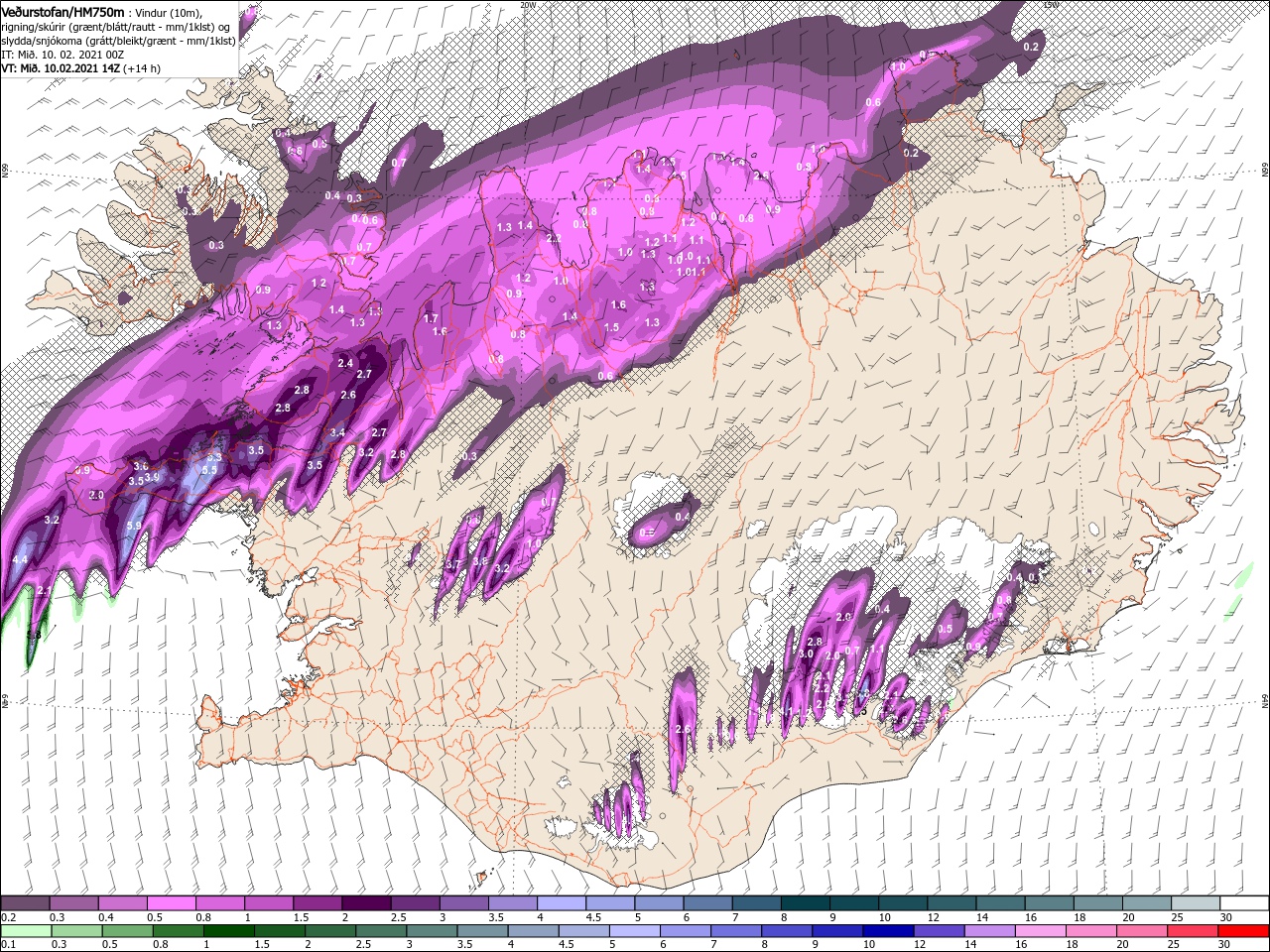The width and height of the screenshot is (1270, 952).
Task: Click the 'slydda/snjókoma (grátt/bleikt/grænt - mm/1klst)' line
Action: (x=118, y=41)
